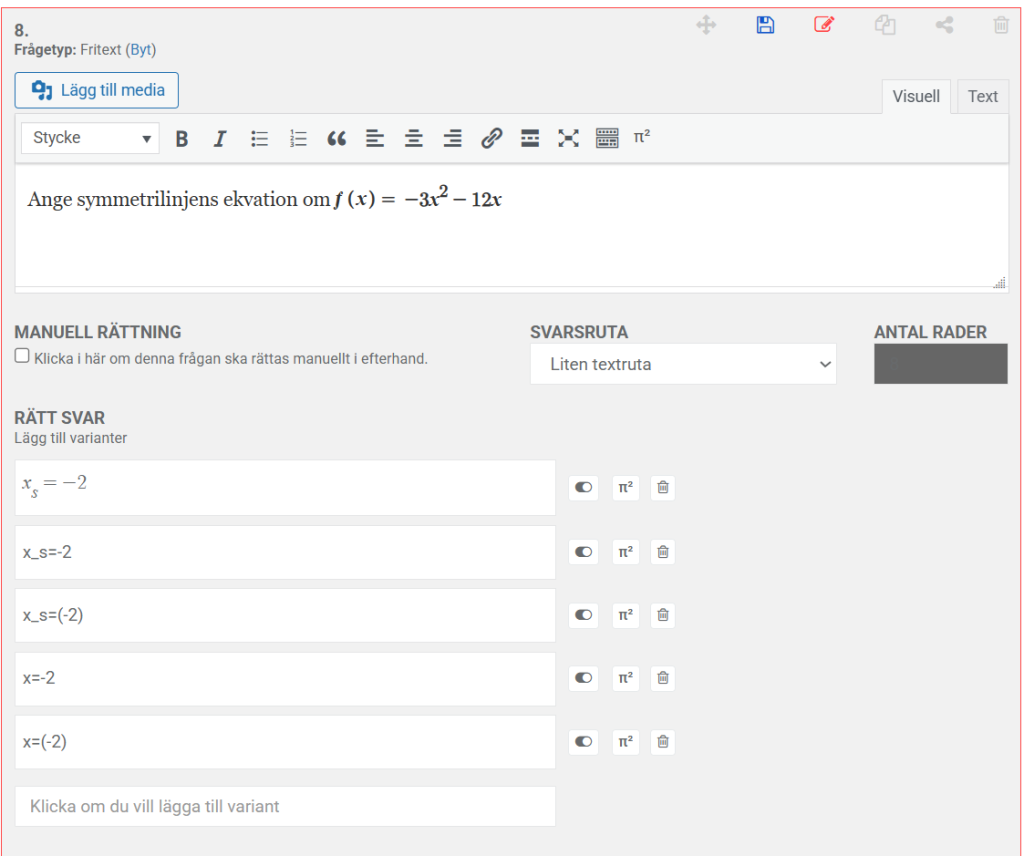
Task: Click the blue save icon for question 8
Action: tap(765, 26)
